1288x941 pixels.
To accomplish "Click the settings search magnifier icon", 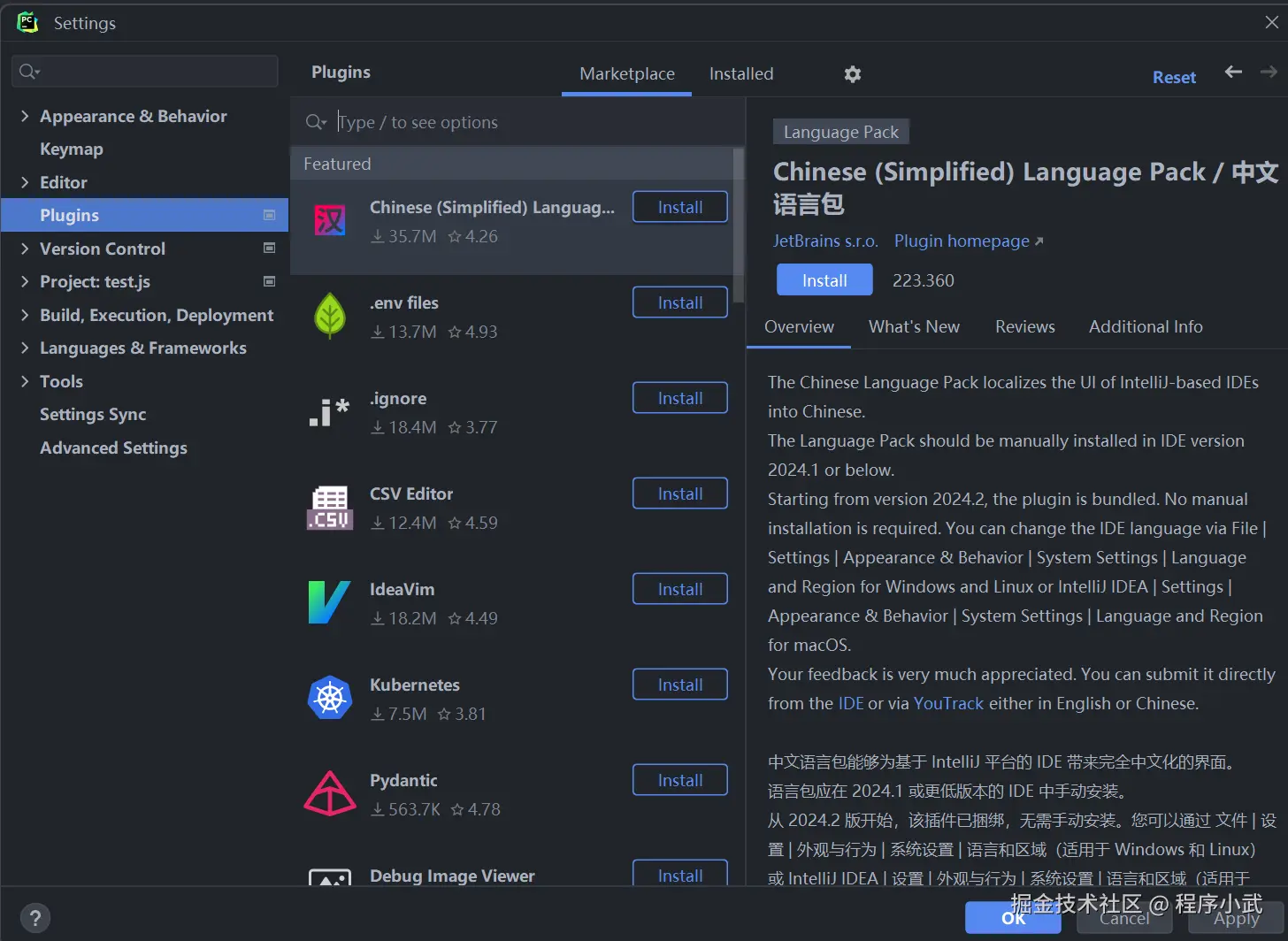I will (x=29, y=71).
